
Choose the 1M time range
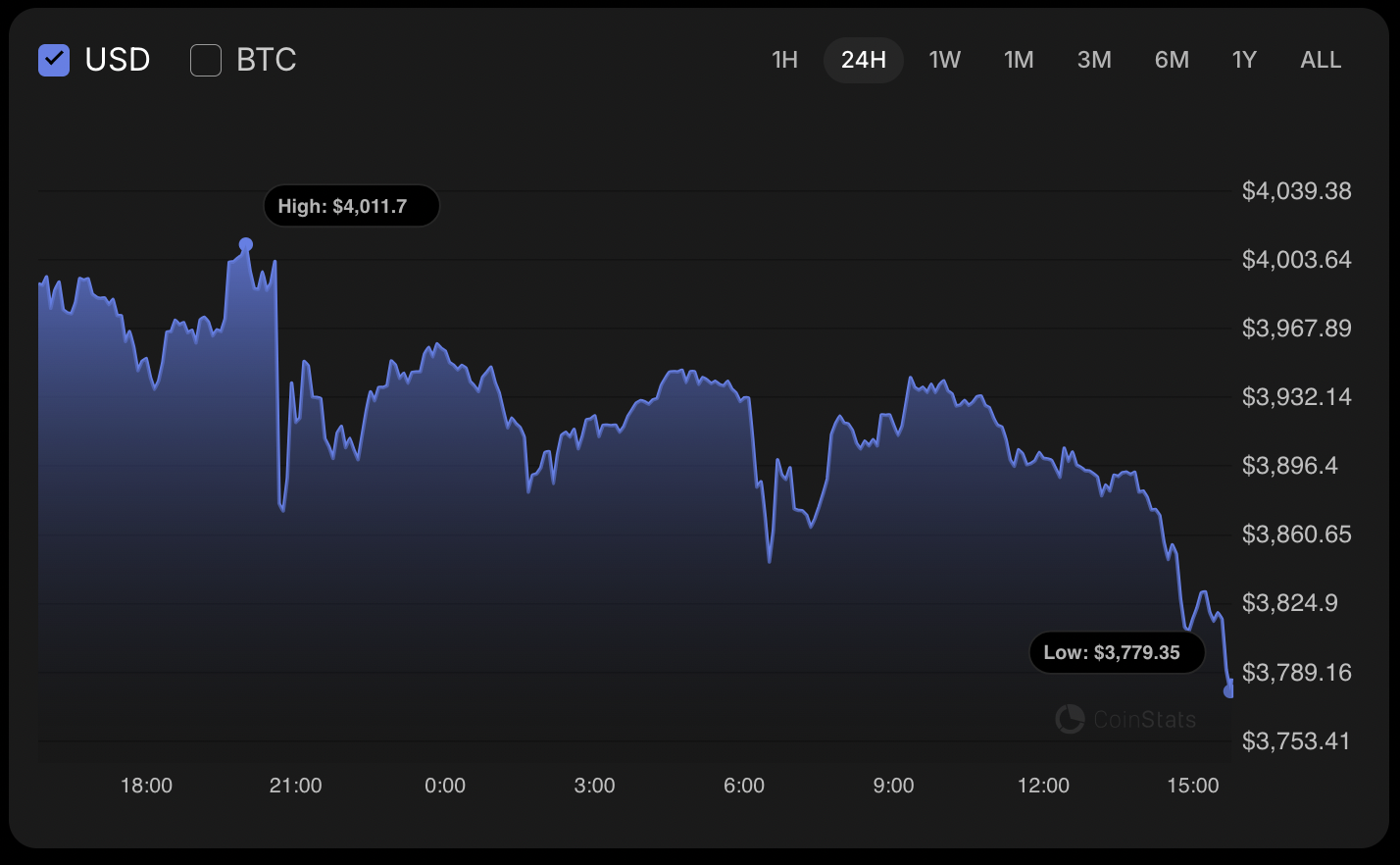tap(1019, 60)
